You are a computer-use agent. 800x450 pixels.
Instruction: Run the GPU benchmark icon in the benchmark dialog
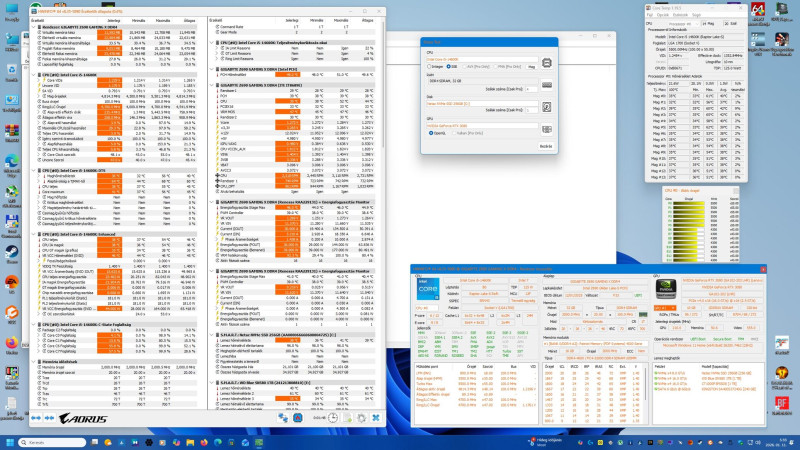coord(546,129)
